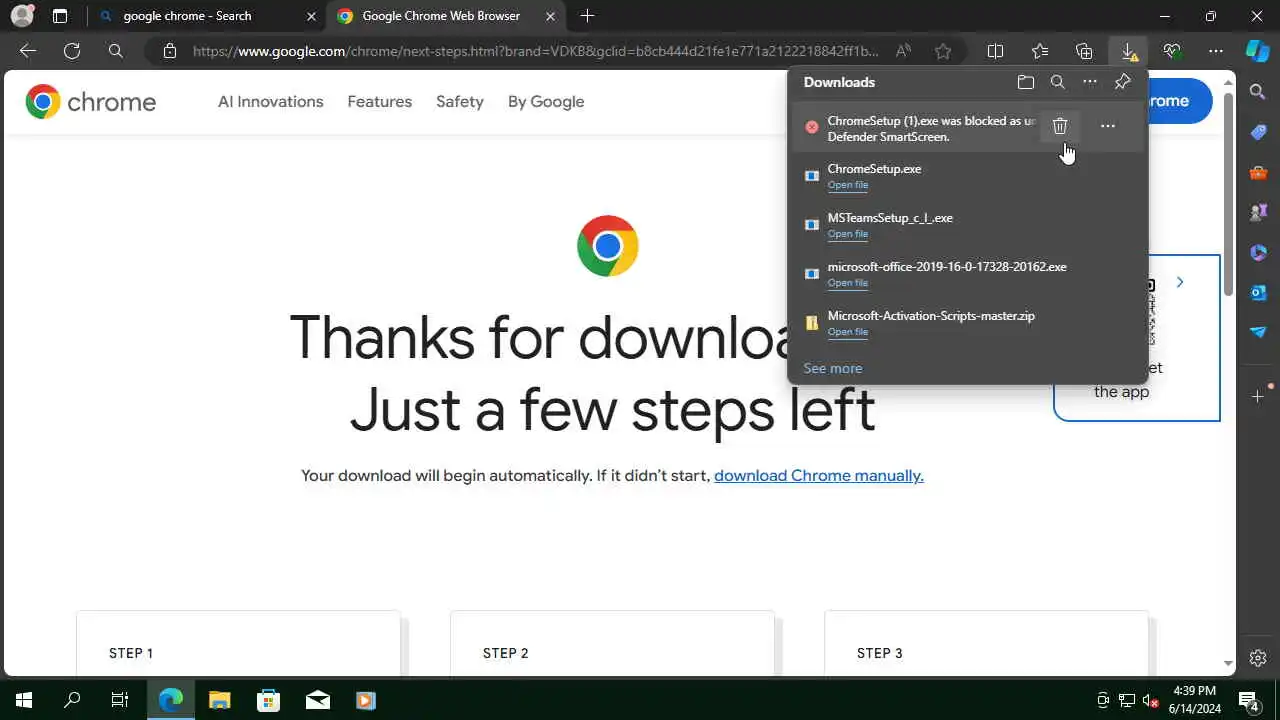
Task: Open the Edge profile avatar icon
Action: (22, 16)
